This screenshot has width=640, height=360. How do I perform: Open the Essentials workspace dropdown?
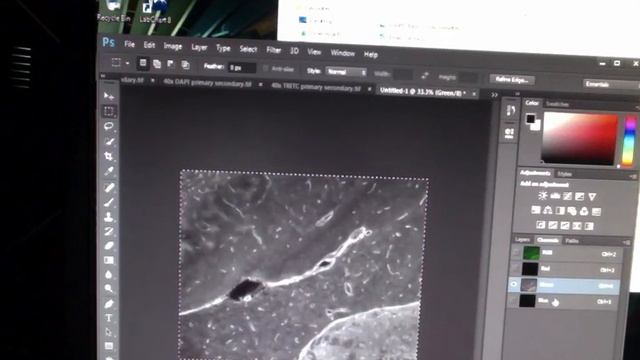(611, 84)
